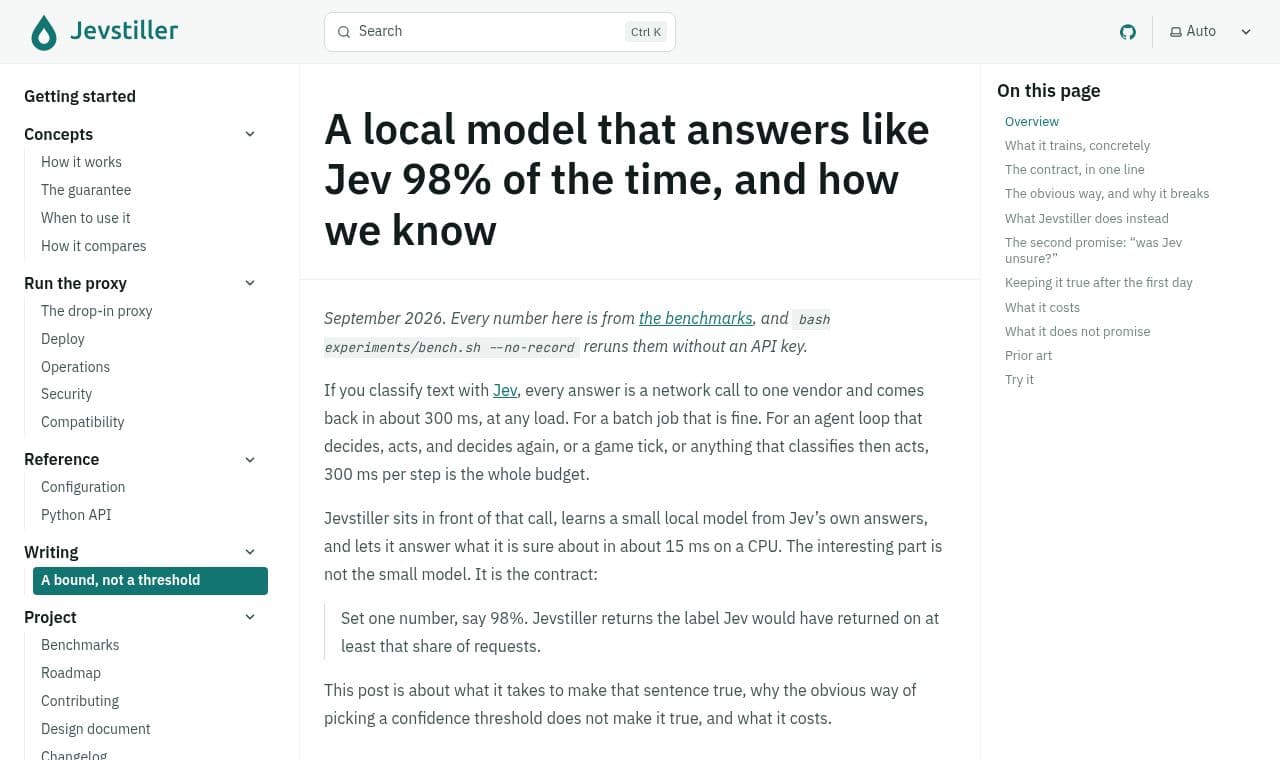Viewport: 1280px width, 760px height.
Task: Jump to What it trains, concretely
Action: pos(1078,145)
